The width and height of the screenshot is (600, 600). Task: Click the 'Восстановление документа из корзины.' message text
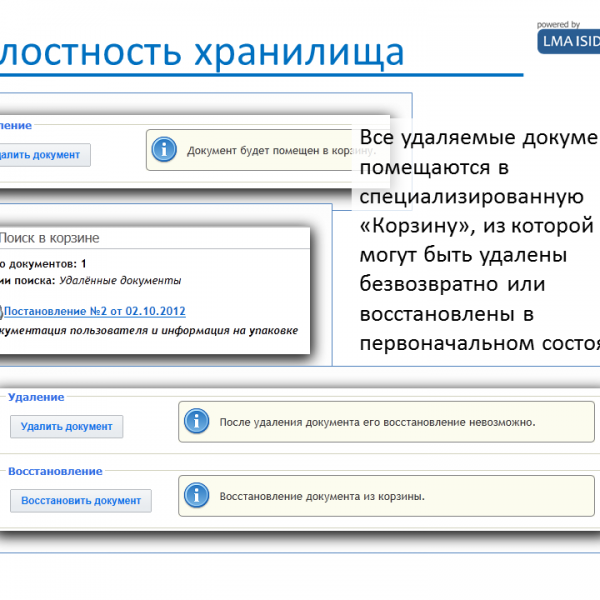[321, 495]
